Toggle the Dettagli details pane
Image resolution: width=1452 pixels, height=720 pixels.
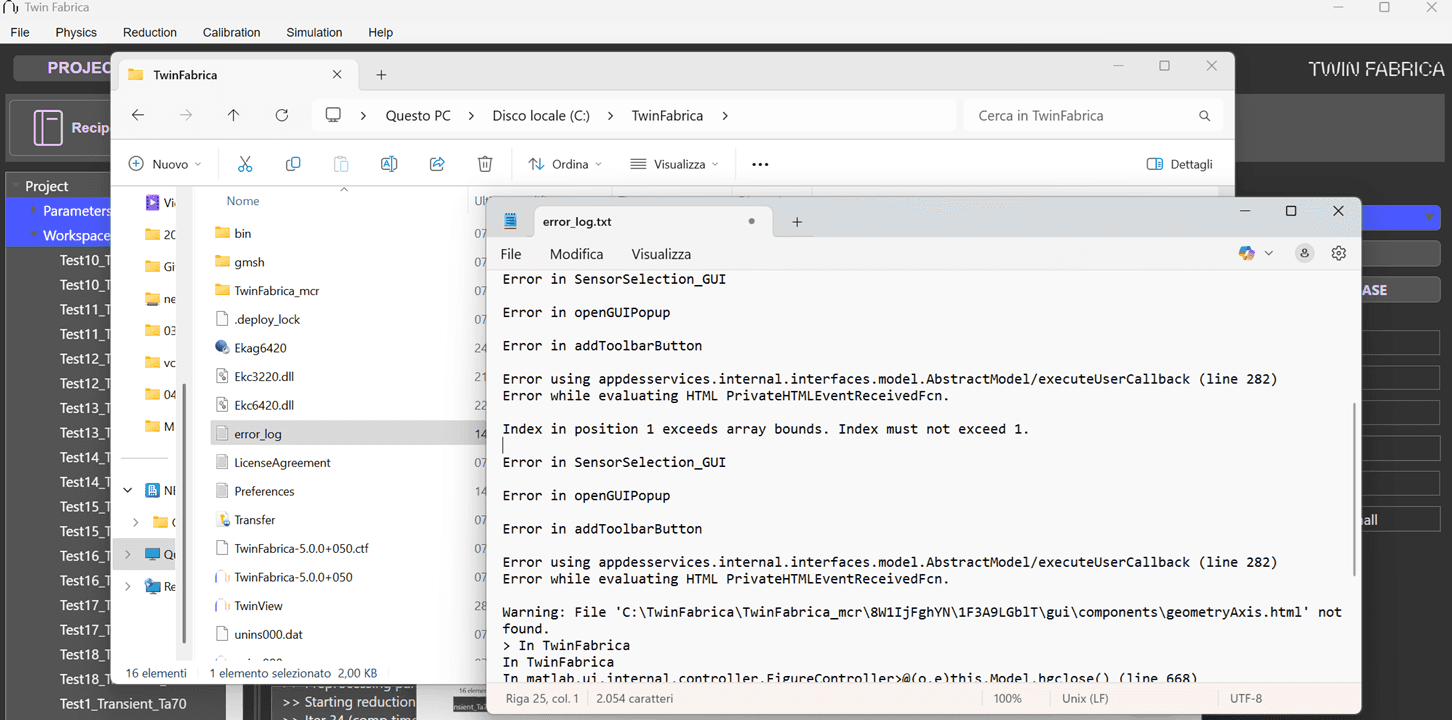(x=1180, y=164)
